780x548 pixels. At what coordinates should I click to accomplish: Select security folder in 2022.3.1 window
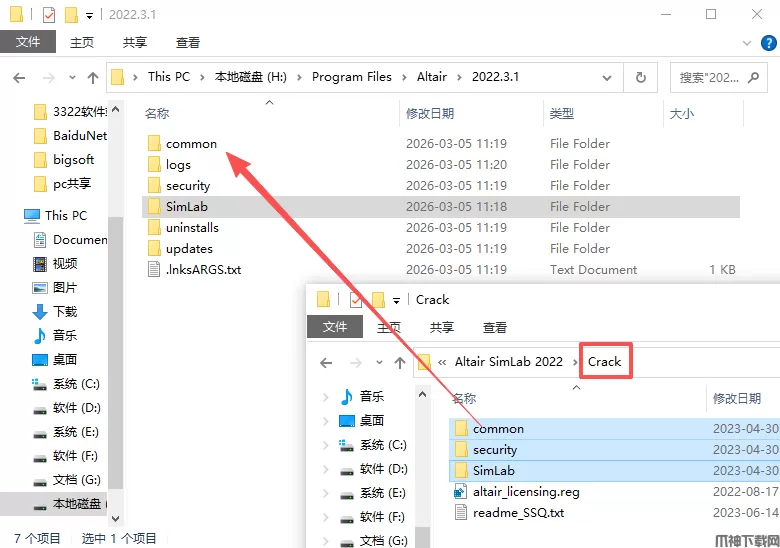pos(188,185)
